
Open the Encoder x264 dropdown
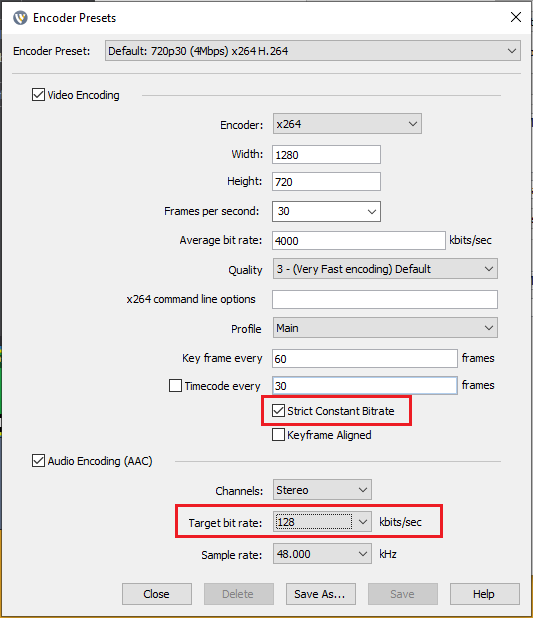coord(347,124)
